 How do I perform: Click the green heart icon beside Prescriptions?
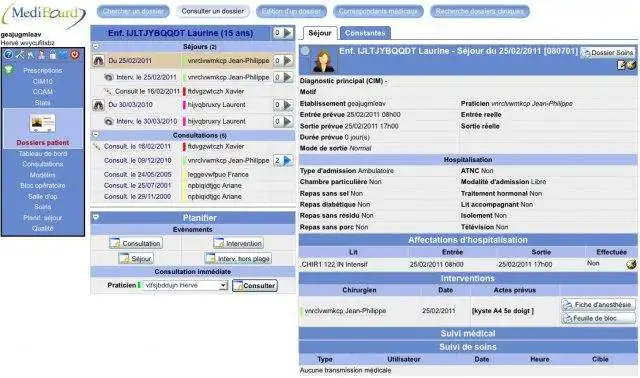point(9,70)
